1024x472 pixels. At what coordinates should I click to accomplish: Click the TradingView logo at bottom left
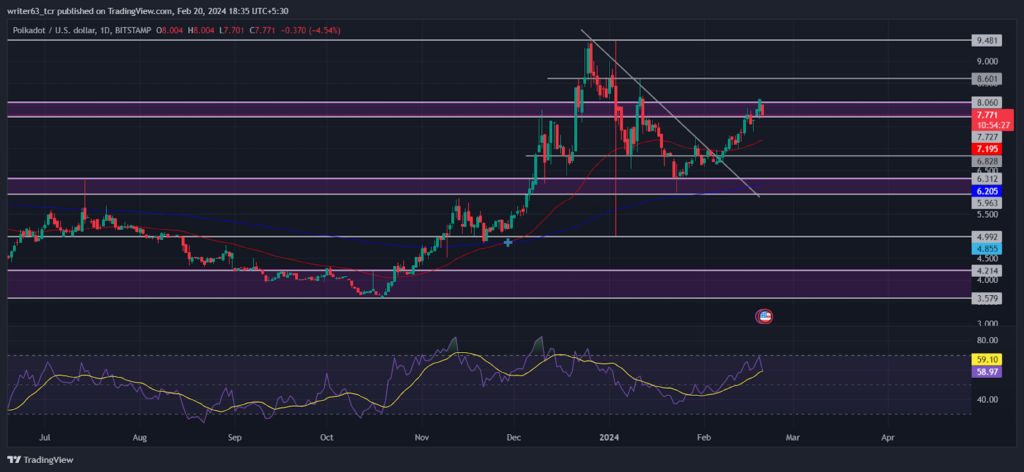pos(40,460)
